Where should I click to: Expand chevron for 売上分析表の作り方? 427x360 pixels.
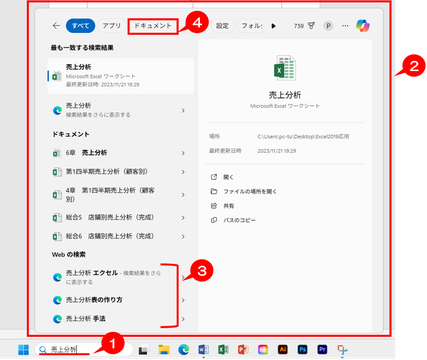click(183, 300)
